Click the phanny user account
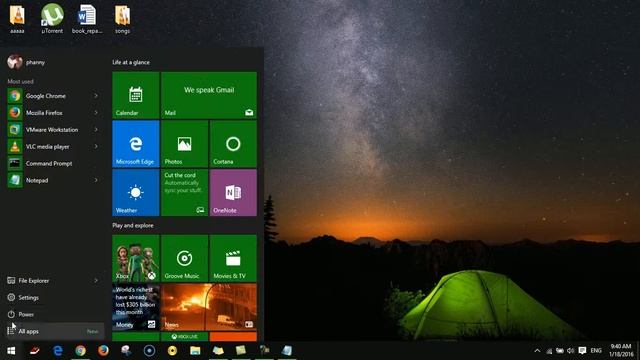The image size is (640, 360). click(x=27, y=62)
